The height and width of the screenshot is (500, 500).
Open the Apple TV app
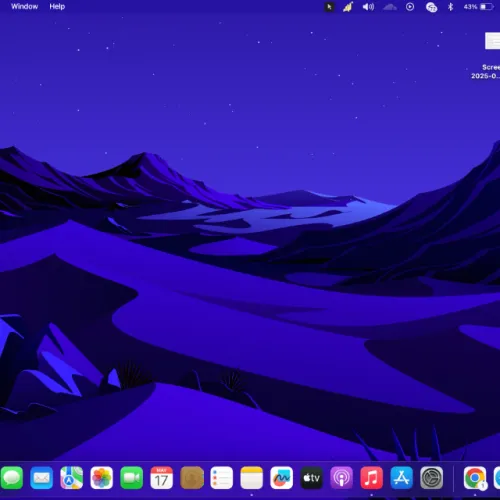click(311, 478)
